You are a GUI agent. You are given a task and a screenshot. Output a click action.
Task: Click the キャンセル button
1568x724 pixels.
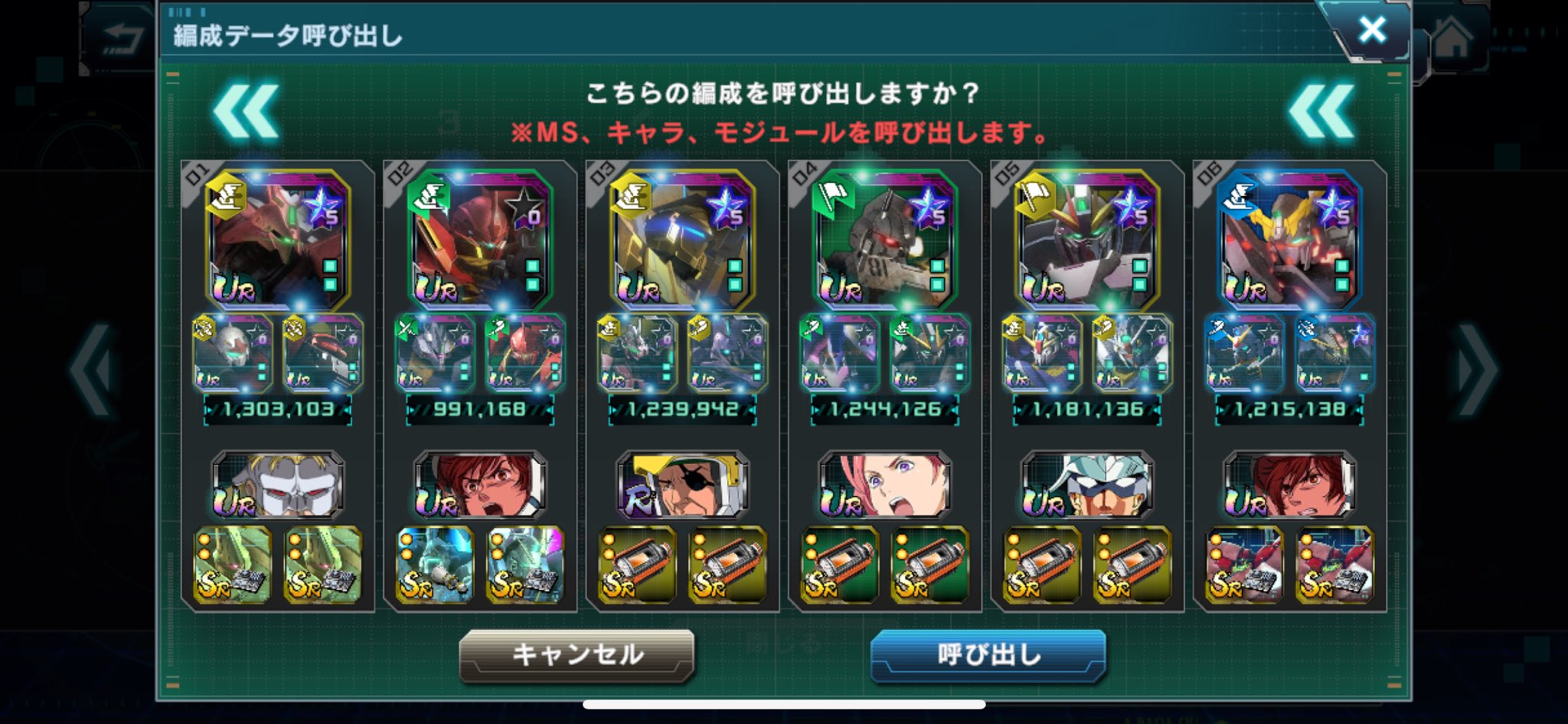pyautogui.click(x=577, y=655)
